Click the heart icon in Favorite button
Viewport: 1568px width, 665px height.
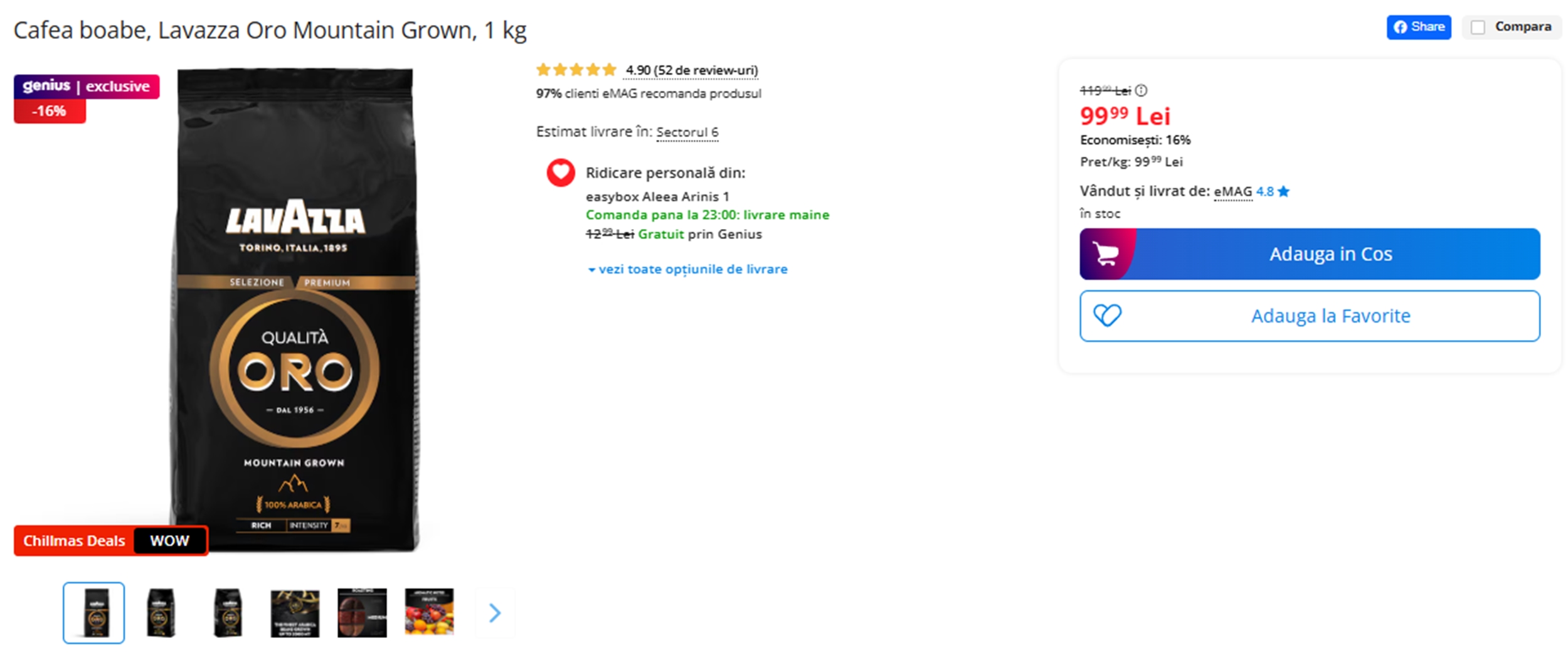pos(1107,316)
